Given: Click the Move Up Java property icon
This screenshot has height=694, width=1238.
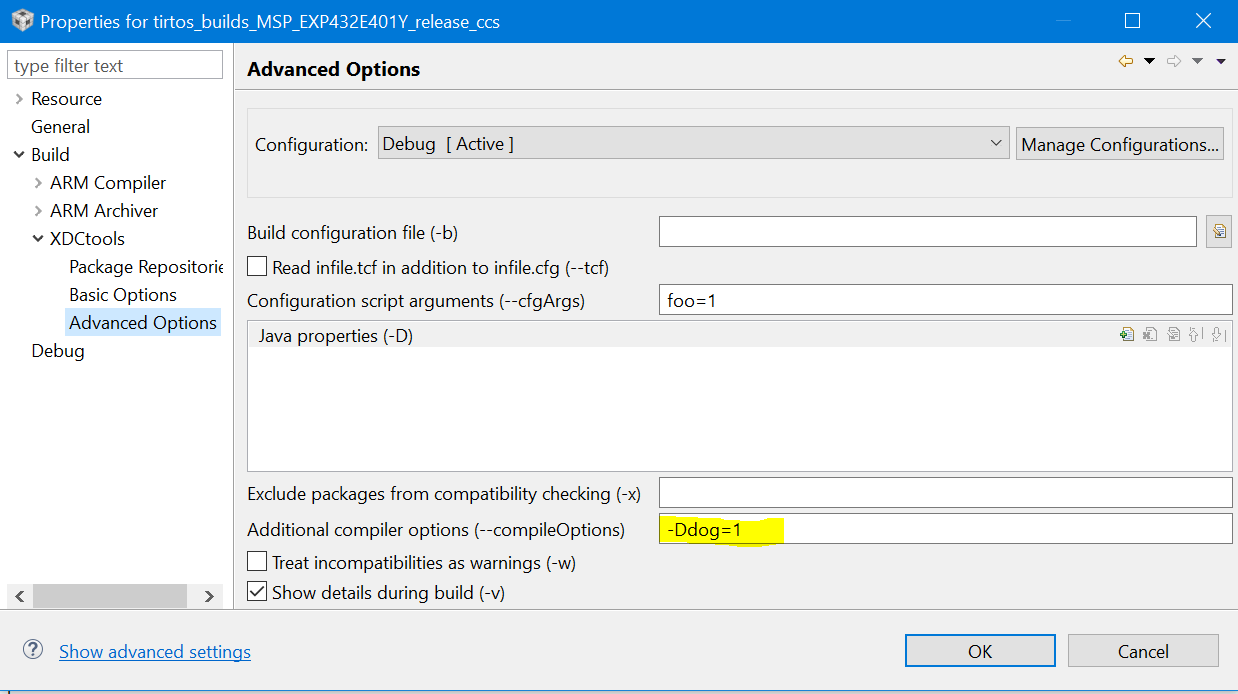Looking at the screenshot, I should [x=1195, y=336].
